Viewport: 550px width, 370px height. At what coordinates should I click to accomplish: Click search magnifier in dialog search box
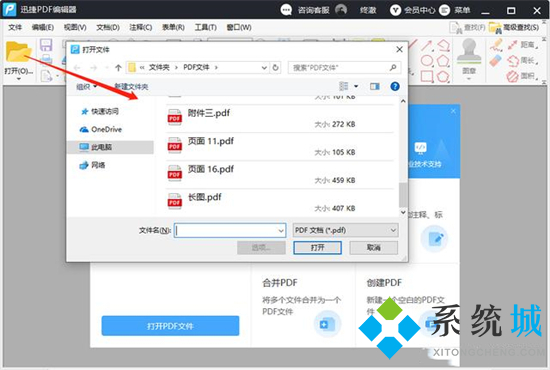[x=393, y=67]
